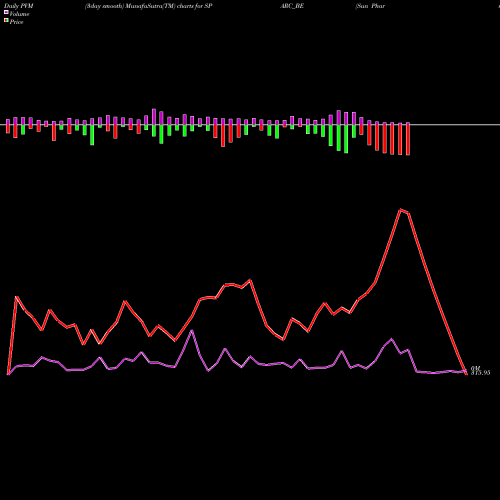500x500 pixels.
Task: Click the tallest peak of the magenta volume line
Action: [x=192, y=331]
